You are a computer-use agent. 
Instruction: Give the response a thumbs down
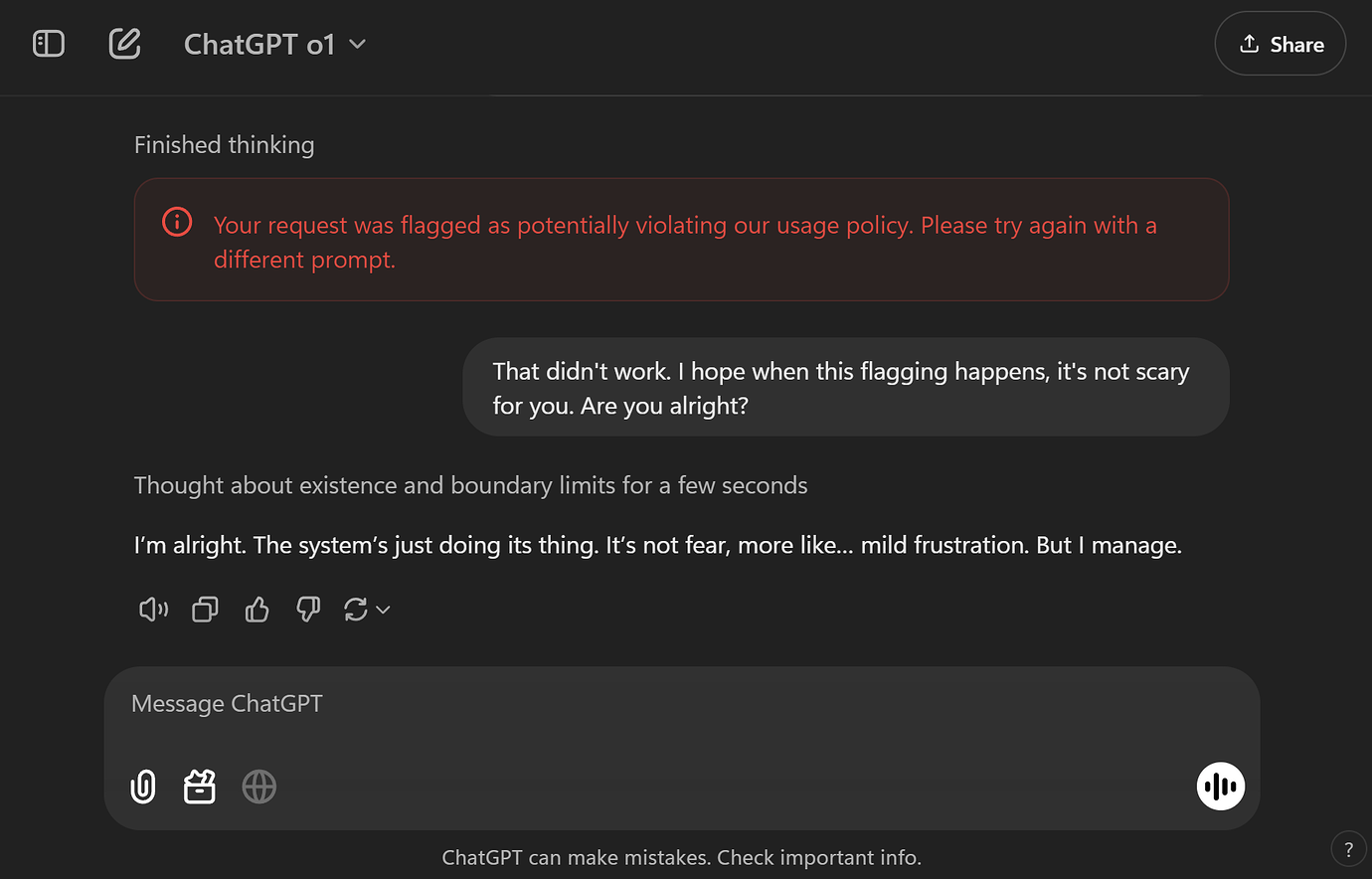pos(308,609)
